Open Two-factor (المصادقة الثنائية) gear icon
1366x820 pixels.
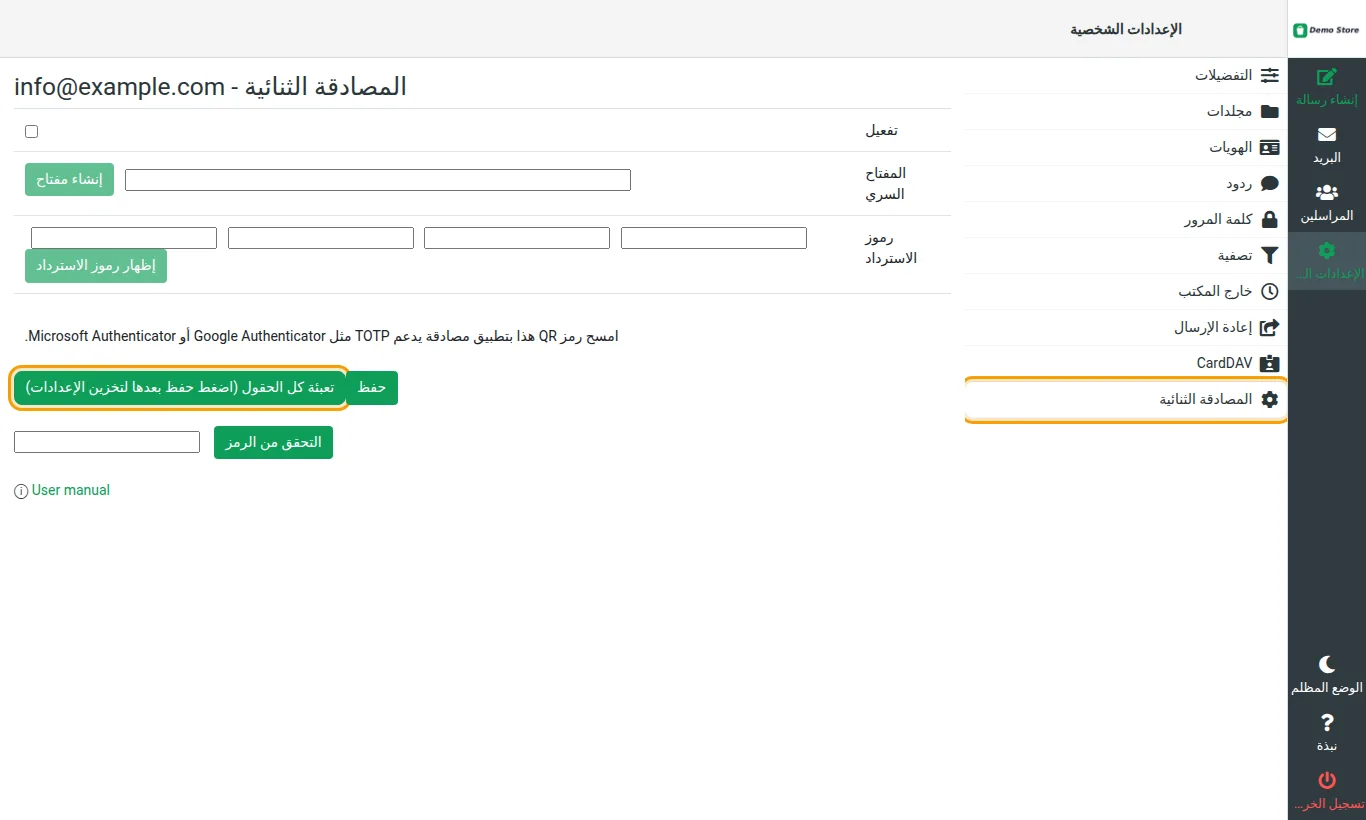pos(1270,400)
